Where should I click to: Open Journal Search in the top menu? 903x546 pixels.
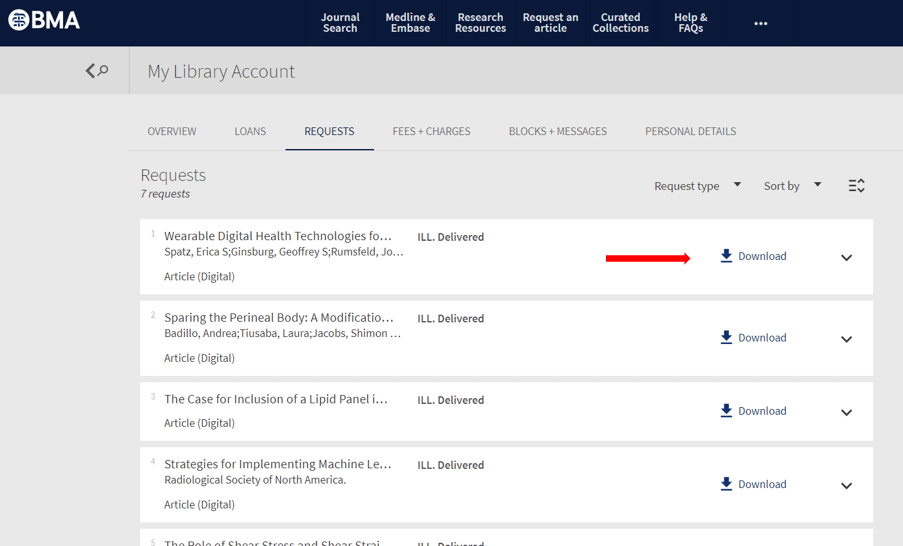point(340,23)
